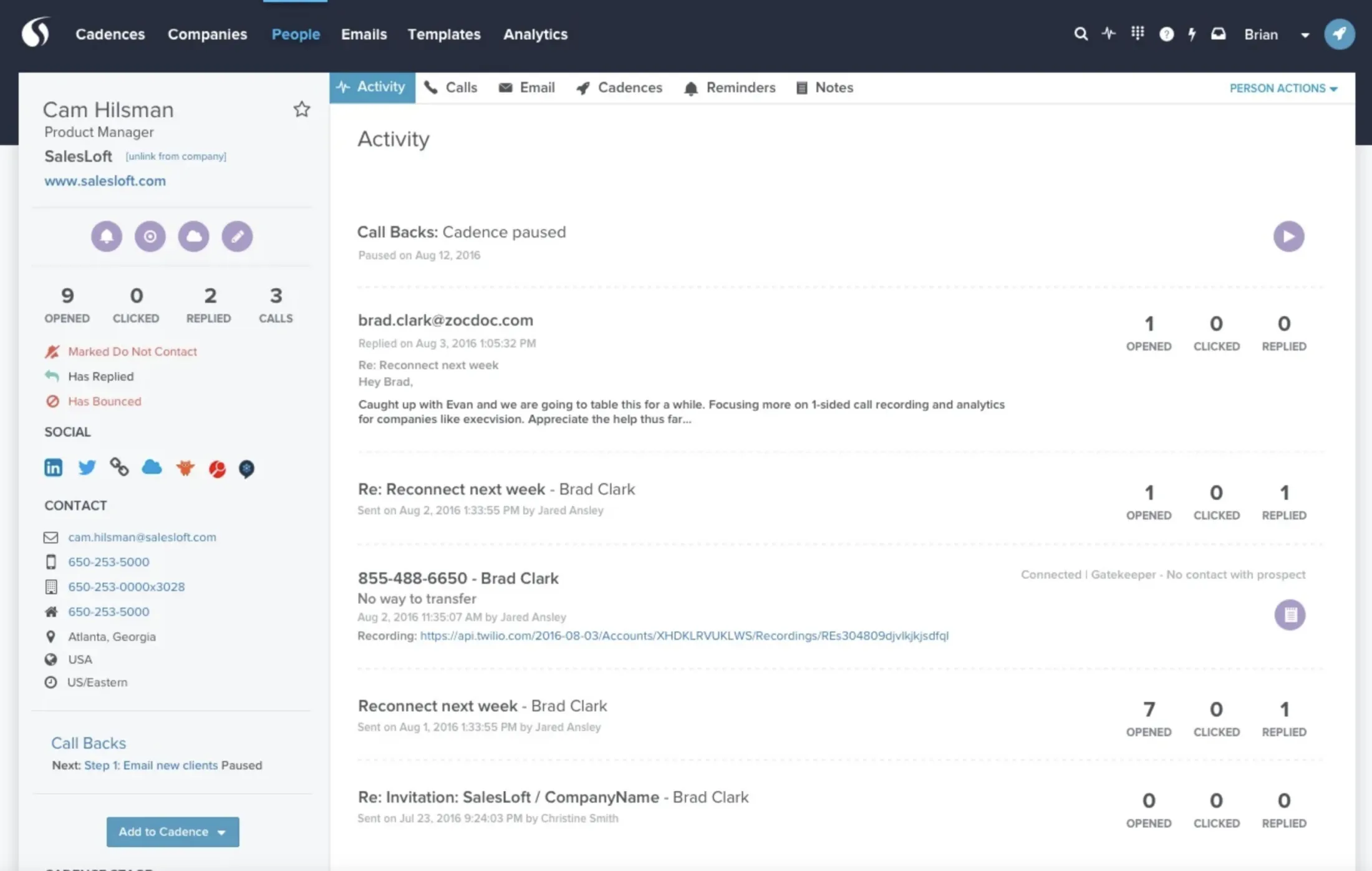
Task: Open Twitter social profile icon
Action: pos(87,467)
